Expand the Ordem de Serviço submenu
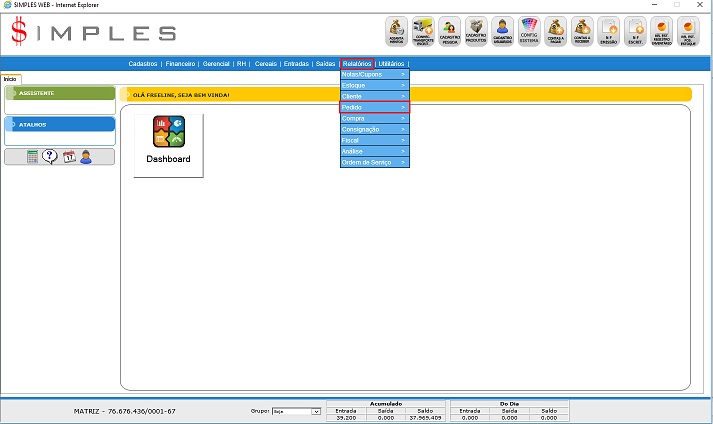Screen dimensions: 713x424 (374, 162)
